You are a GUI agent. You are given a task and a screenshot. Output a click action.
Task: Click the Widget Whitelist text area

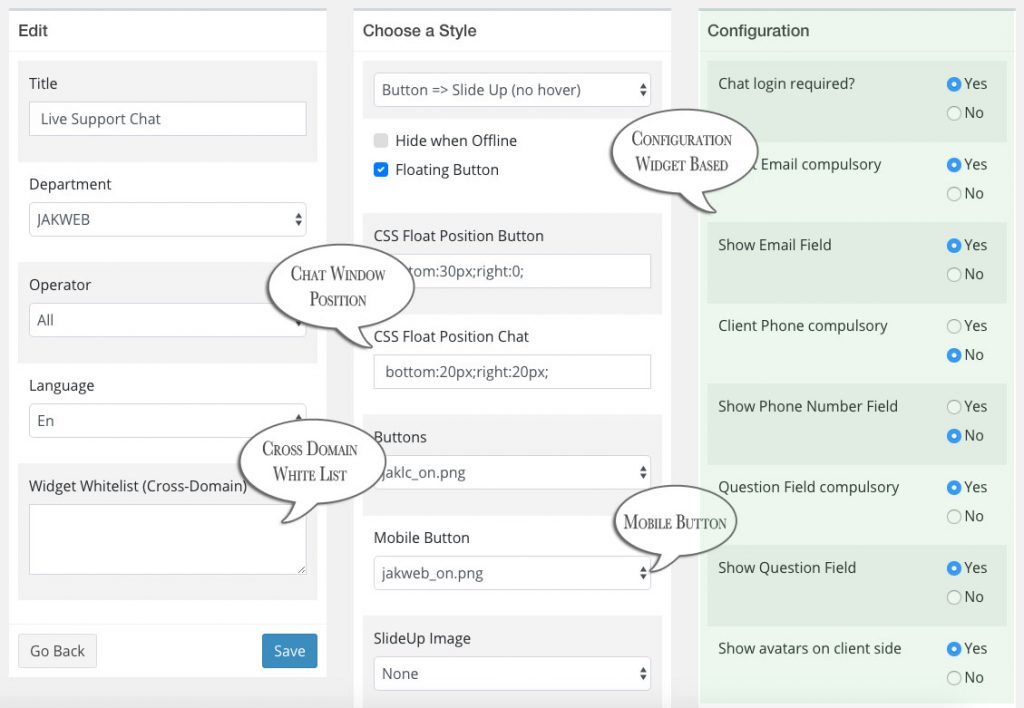(167, 539)
